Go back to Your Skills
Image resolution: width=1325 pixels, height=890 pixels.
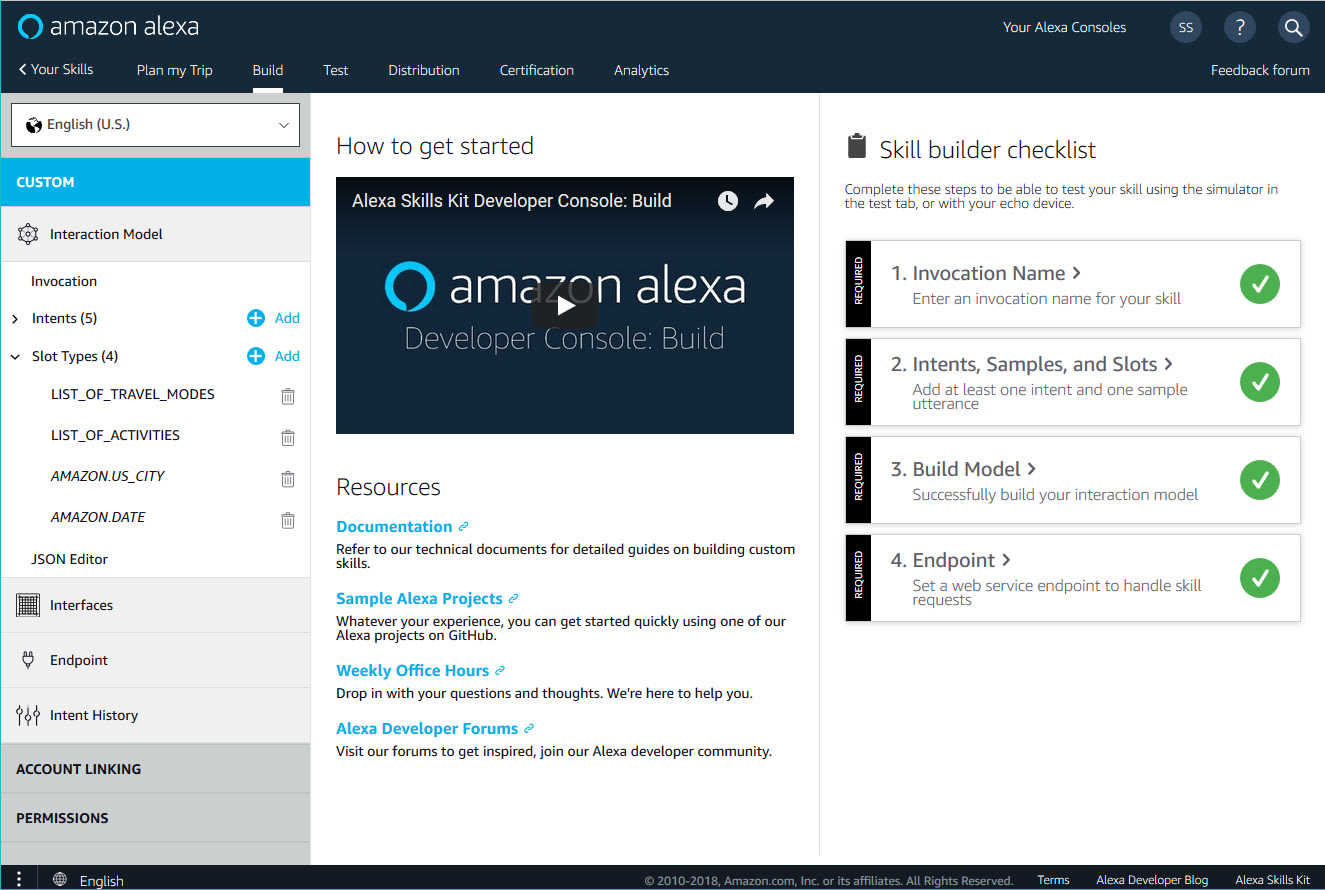[x=56, y=69]
